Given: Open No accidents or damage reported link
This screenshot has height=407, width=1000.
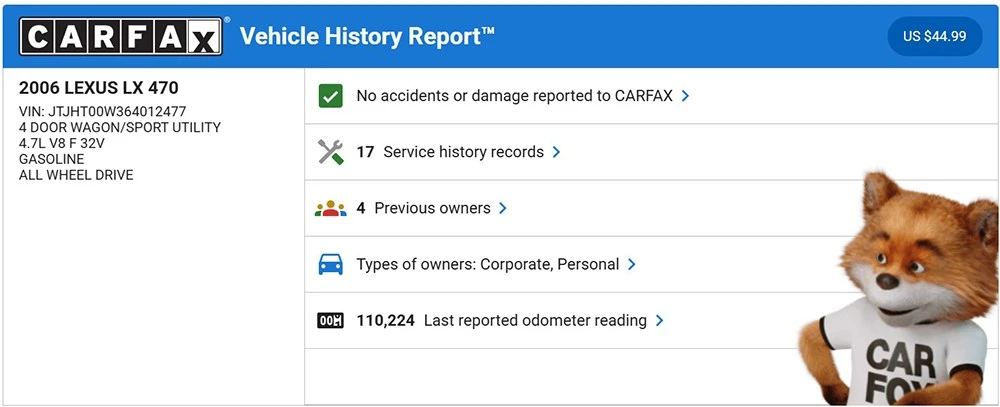Looking at the screenshot, I should click(x=515, y=96).
